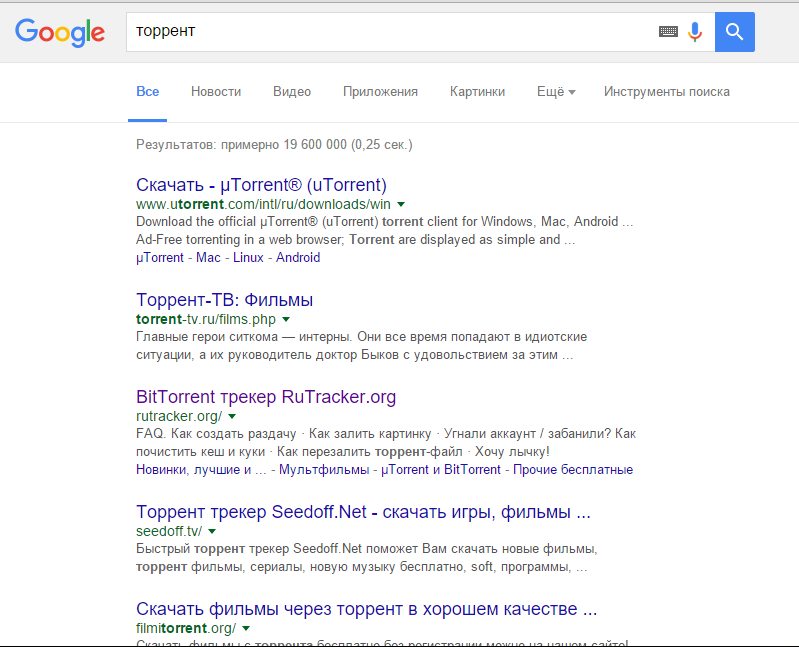Open the Linux sitelink
This screenshot has width=799, height=647.
[x=248, y=258]
